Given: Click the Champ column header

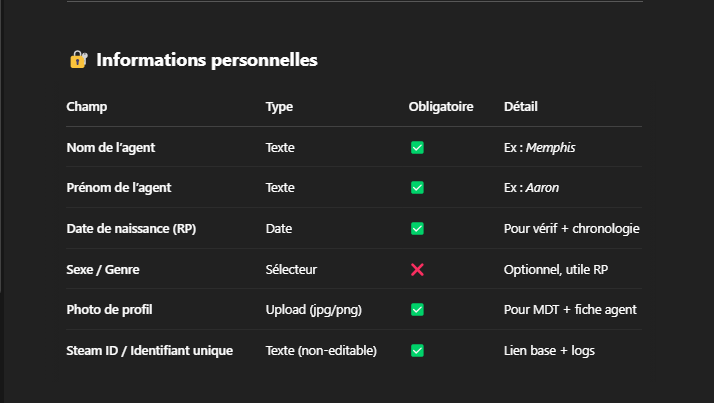Looking at the screenshot, I should pos(87,106).
